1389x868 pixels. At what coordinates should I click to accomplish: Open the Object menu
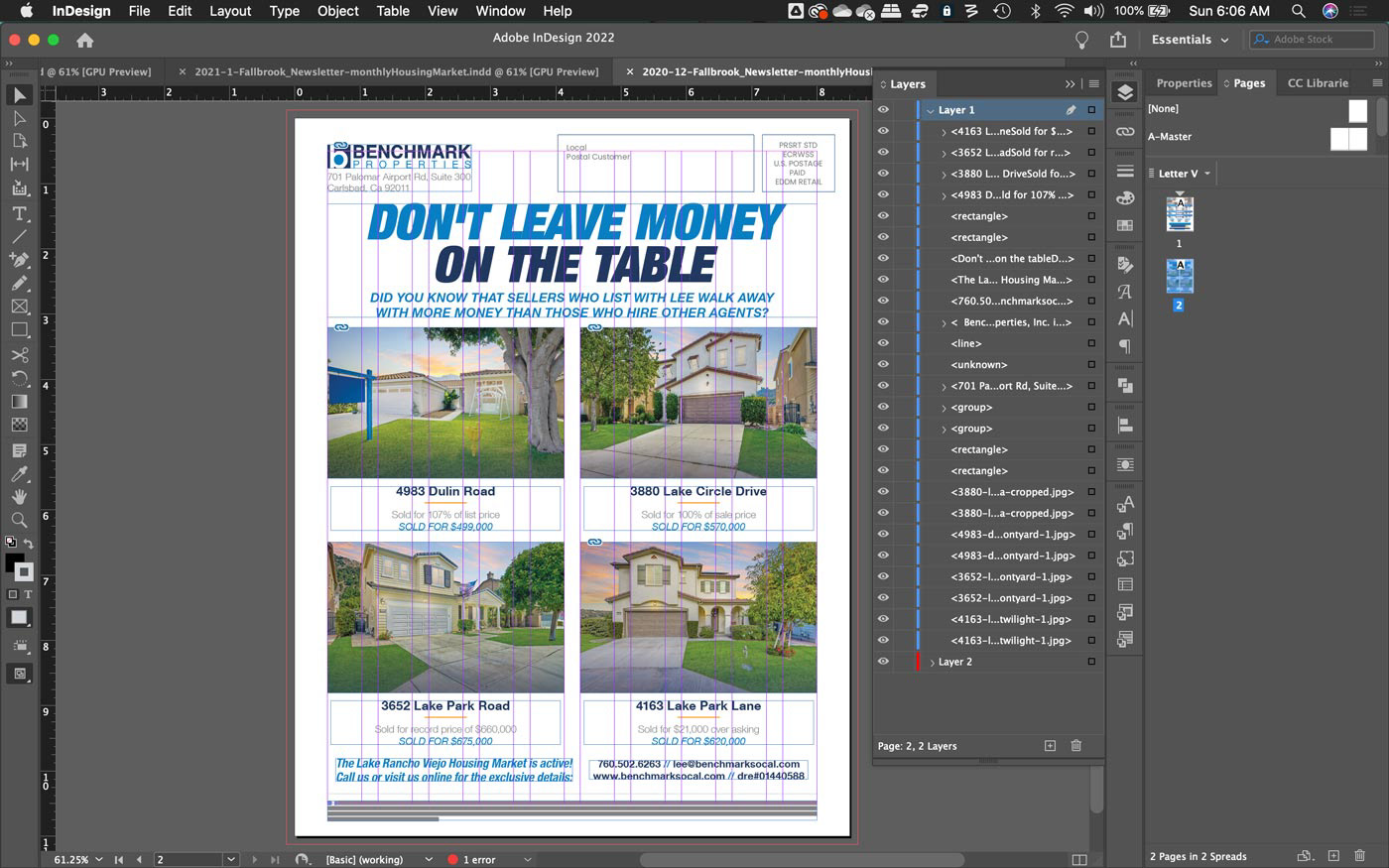337,11
